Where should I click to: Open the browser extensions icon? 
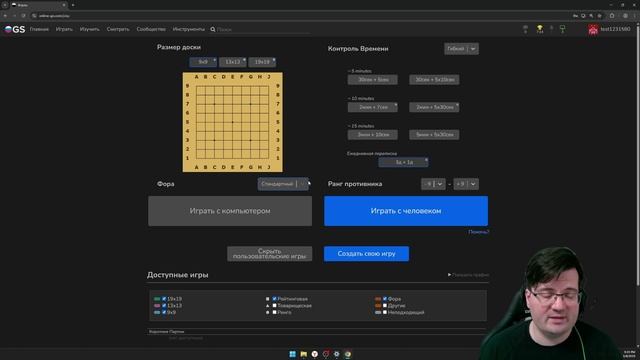click(612, 16)
